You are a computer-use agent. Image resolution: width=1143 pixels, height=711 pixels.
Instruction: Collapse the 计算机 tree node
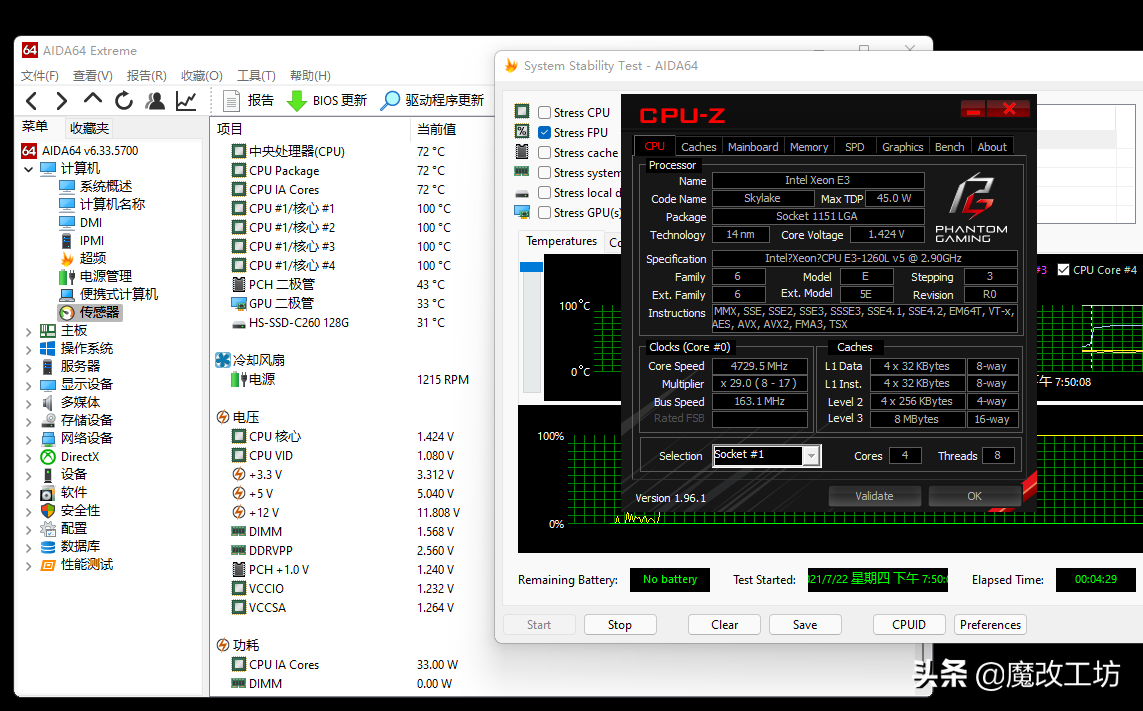[x=29, y=169]
